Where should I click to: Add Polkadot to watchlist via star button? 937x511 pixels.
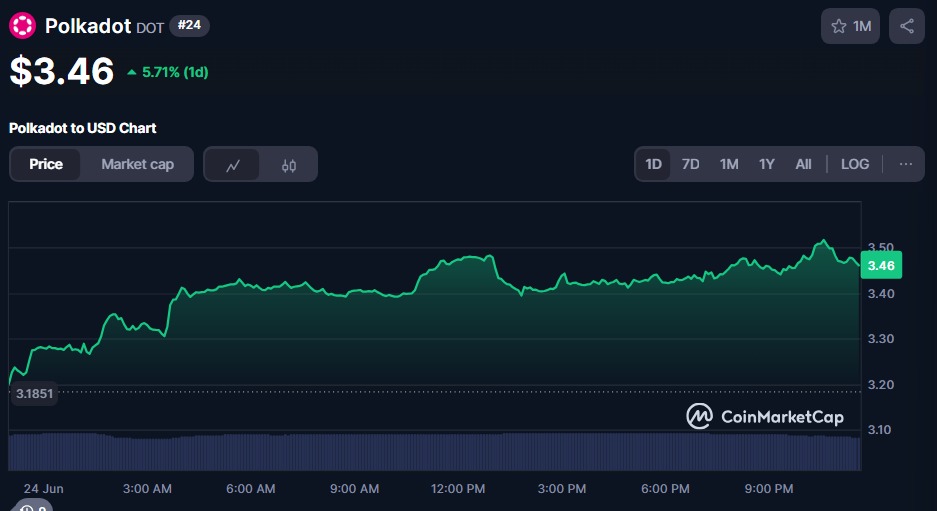850,26
